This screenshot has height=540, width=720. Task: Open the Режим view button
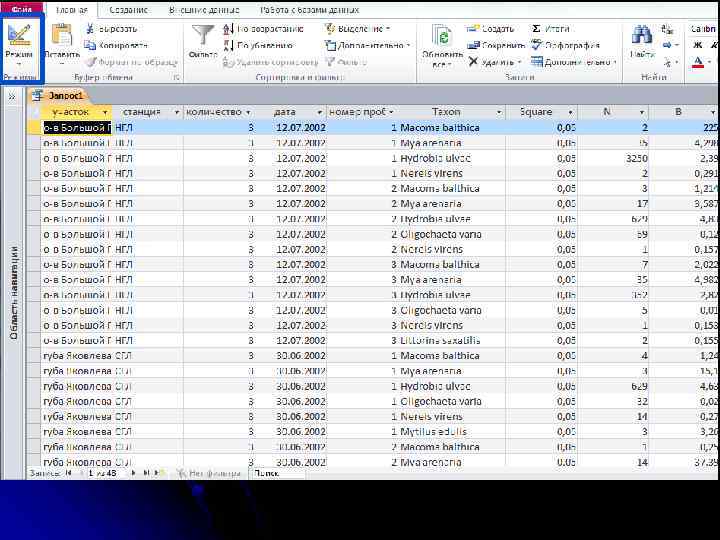click(19, 44)
